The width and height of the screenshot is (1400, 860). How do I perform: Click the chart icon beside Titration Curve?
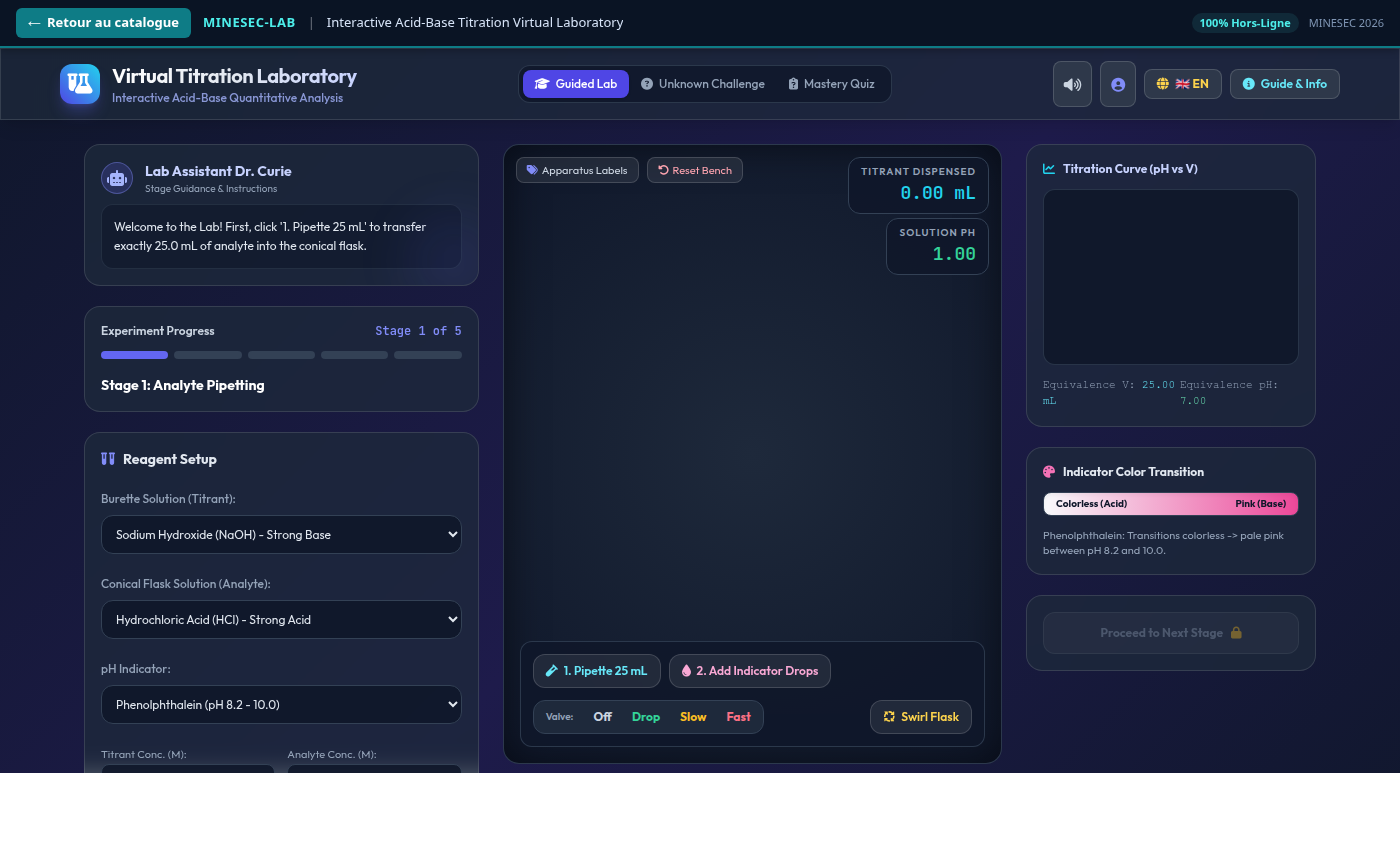1049,169
